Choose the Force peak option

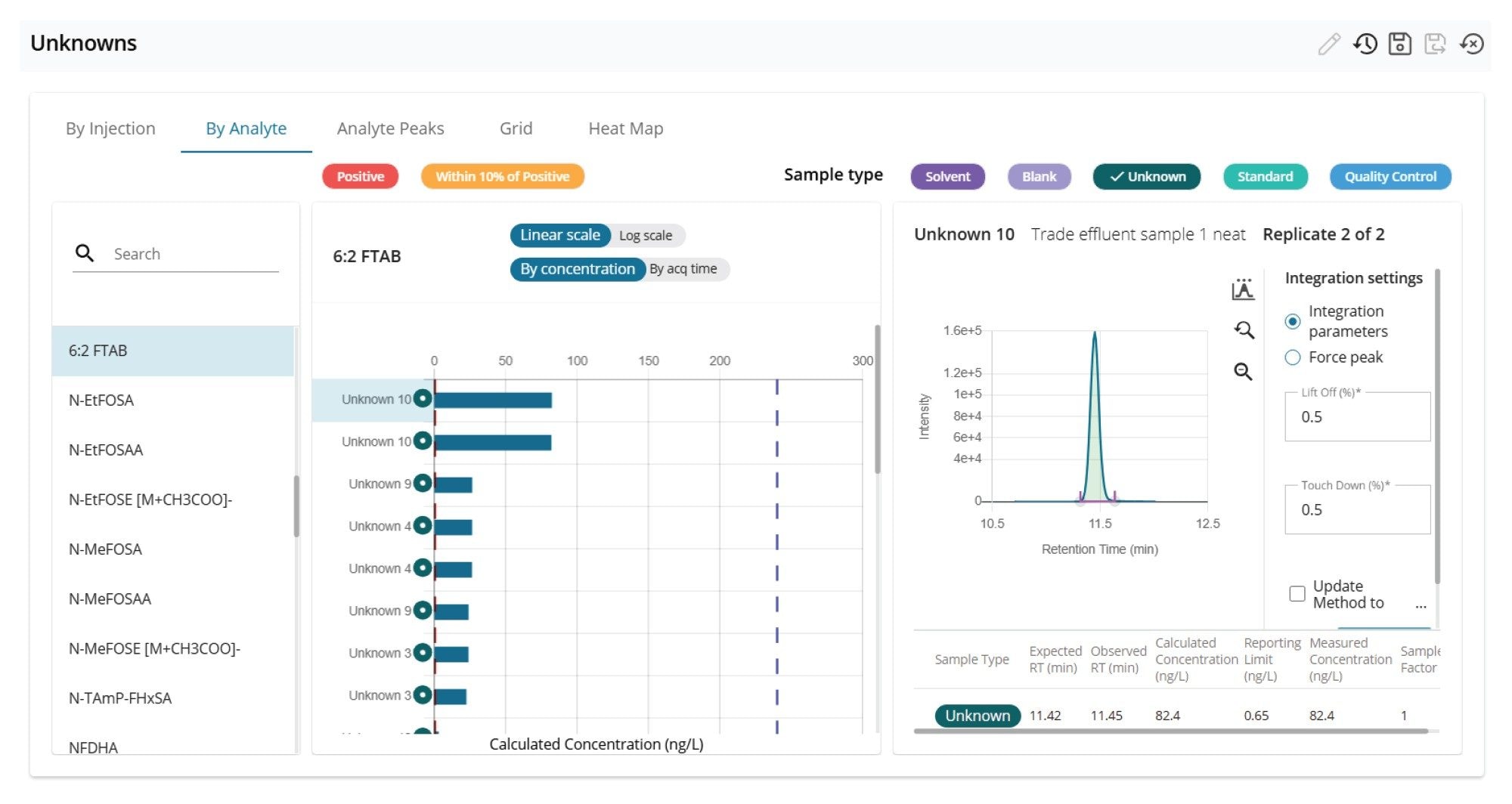1291,357
